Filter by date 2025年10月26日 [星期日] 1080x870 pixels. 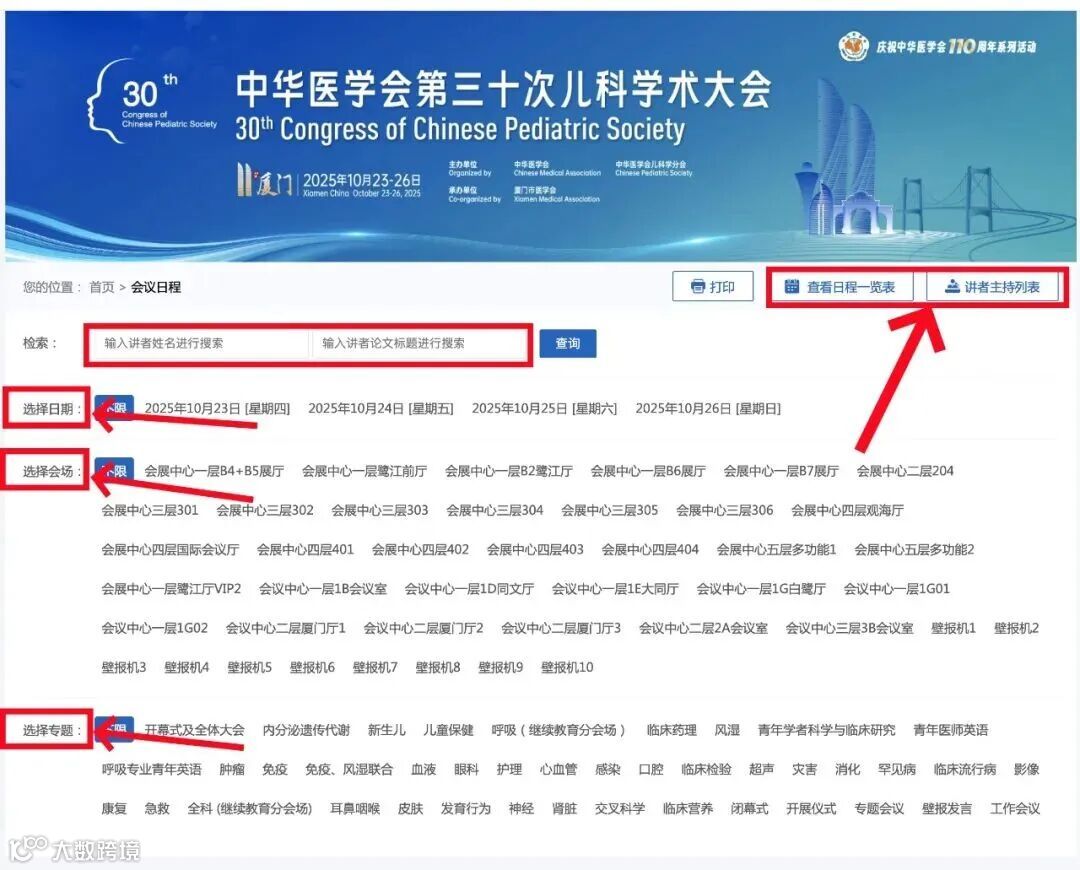click(x=708, y=408)
